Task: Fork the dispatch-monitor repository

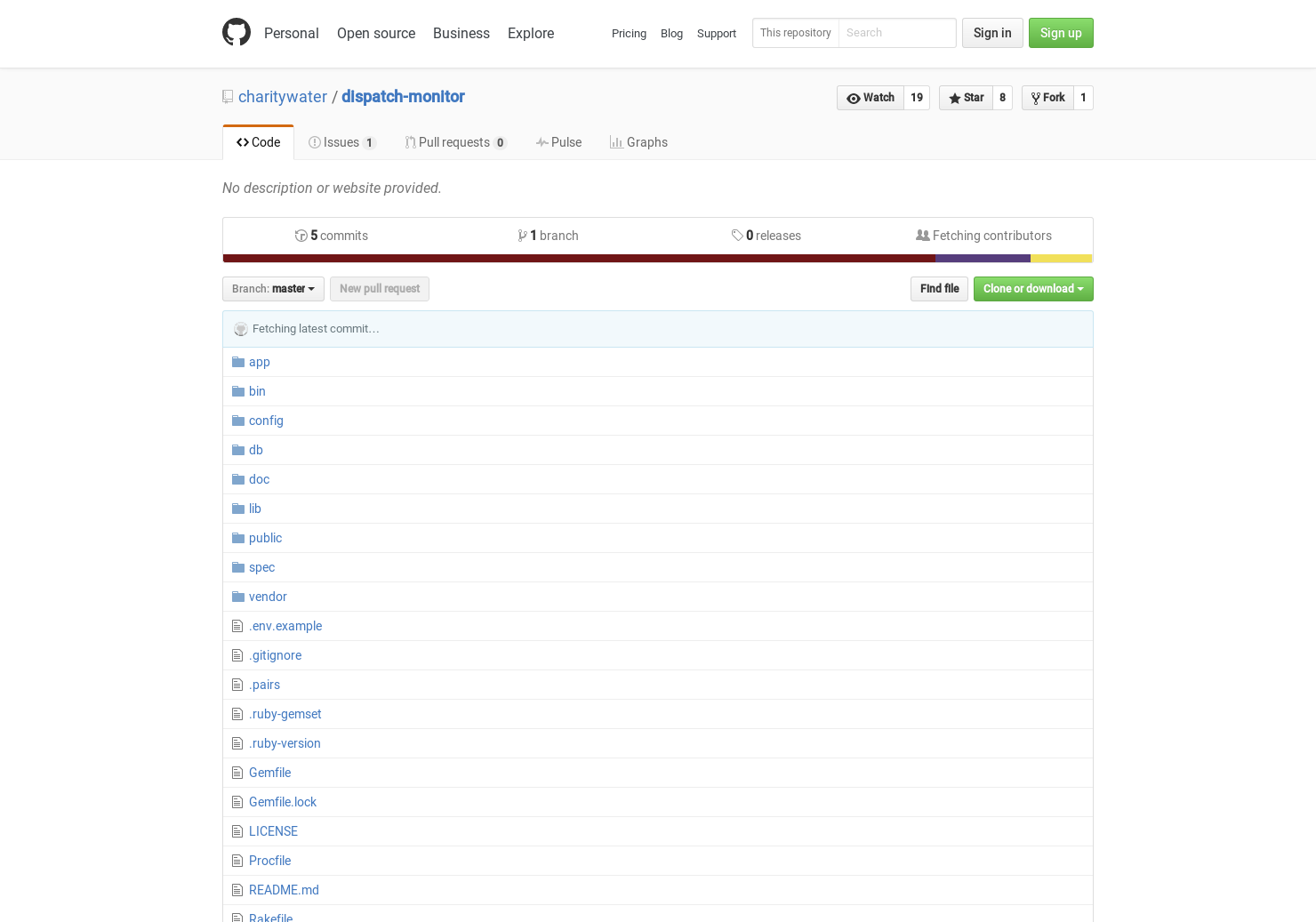Action: click(1047, 98)
